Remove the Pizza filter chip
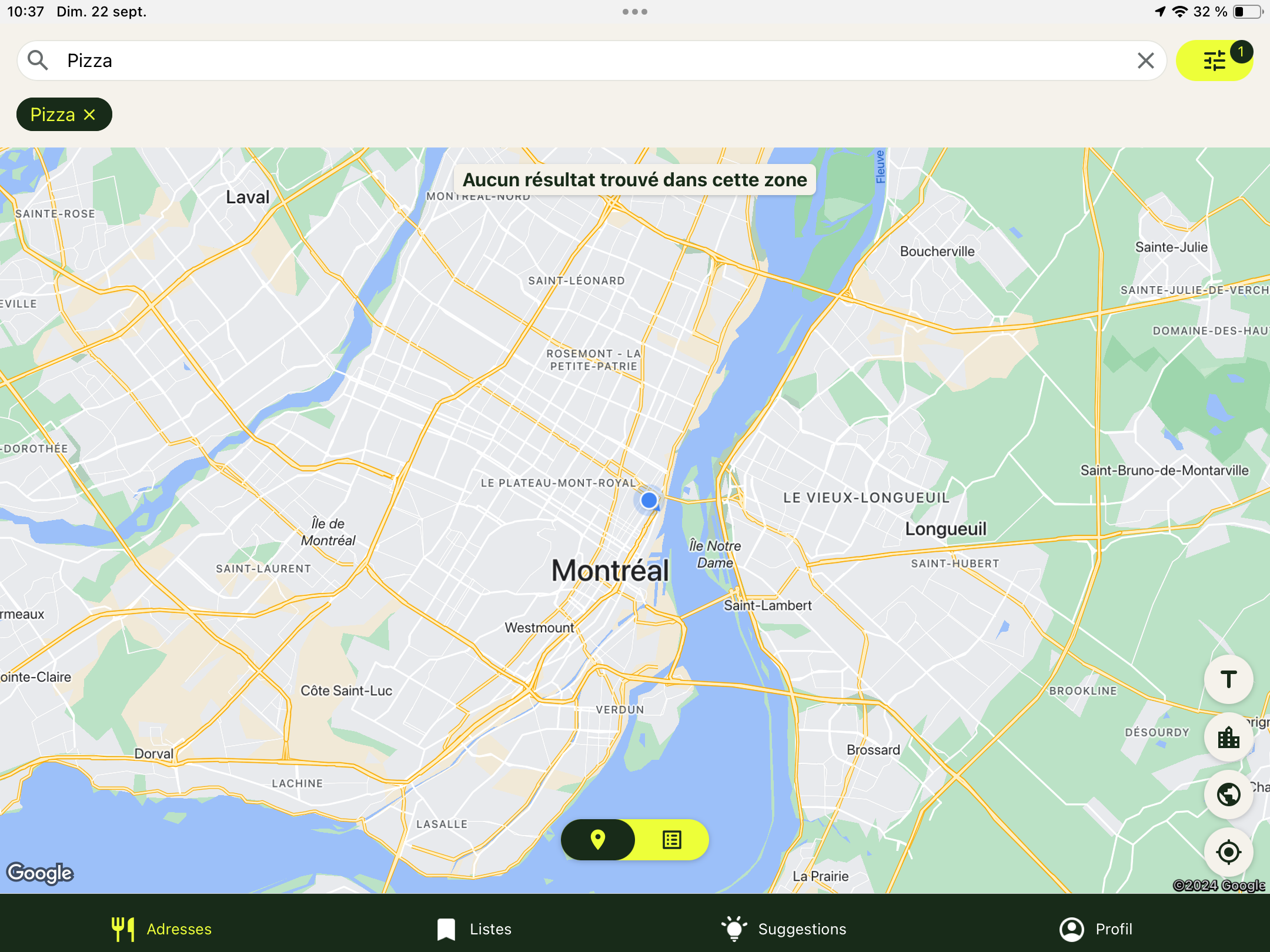 click(x=89, y=115)
